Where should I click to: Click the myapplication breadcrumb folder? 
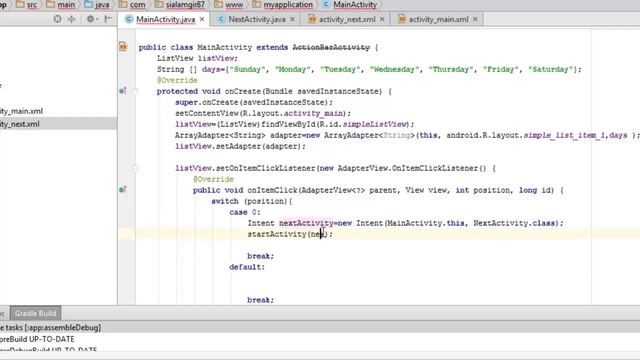pos(283,5)
